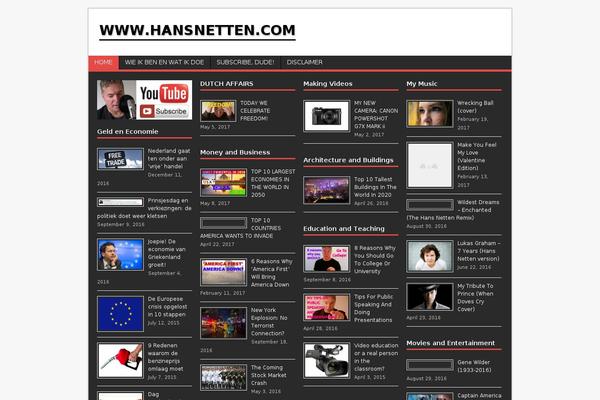Open the Making Videos category heading
The height and width of the screenshot is (400, 600).
[x=328, y=83]
